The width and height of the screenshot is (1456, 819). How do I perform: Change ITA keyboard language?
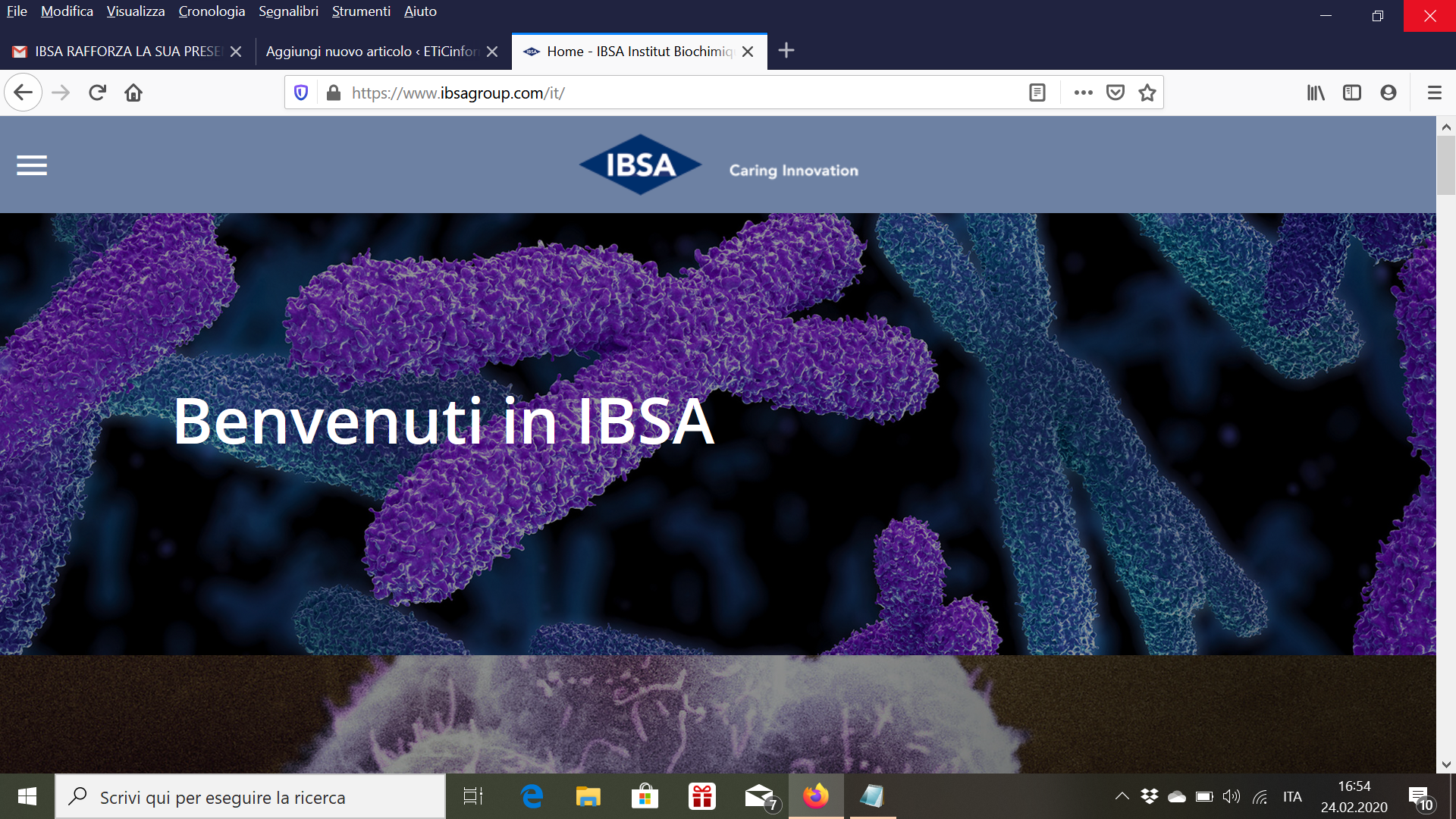(x=1292, y=796)
